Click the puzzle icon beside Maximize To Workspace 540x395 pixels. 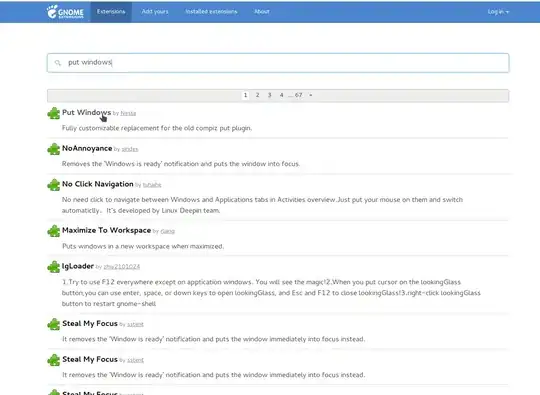pos(54,231)
